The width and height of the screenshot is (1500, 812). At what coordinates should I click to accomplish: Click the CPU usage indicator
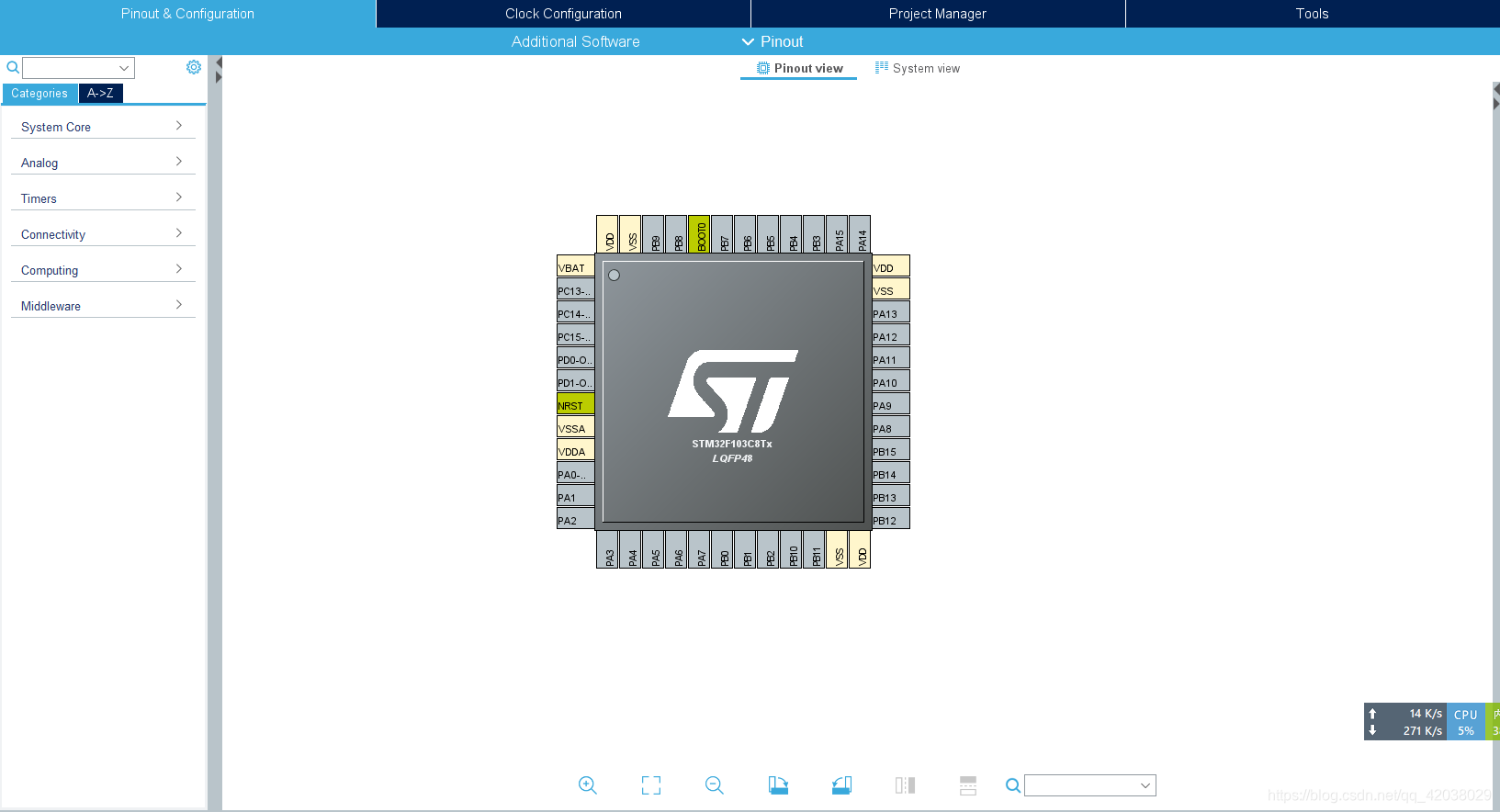pyautogui.click(x=1466, y=722)
